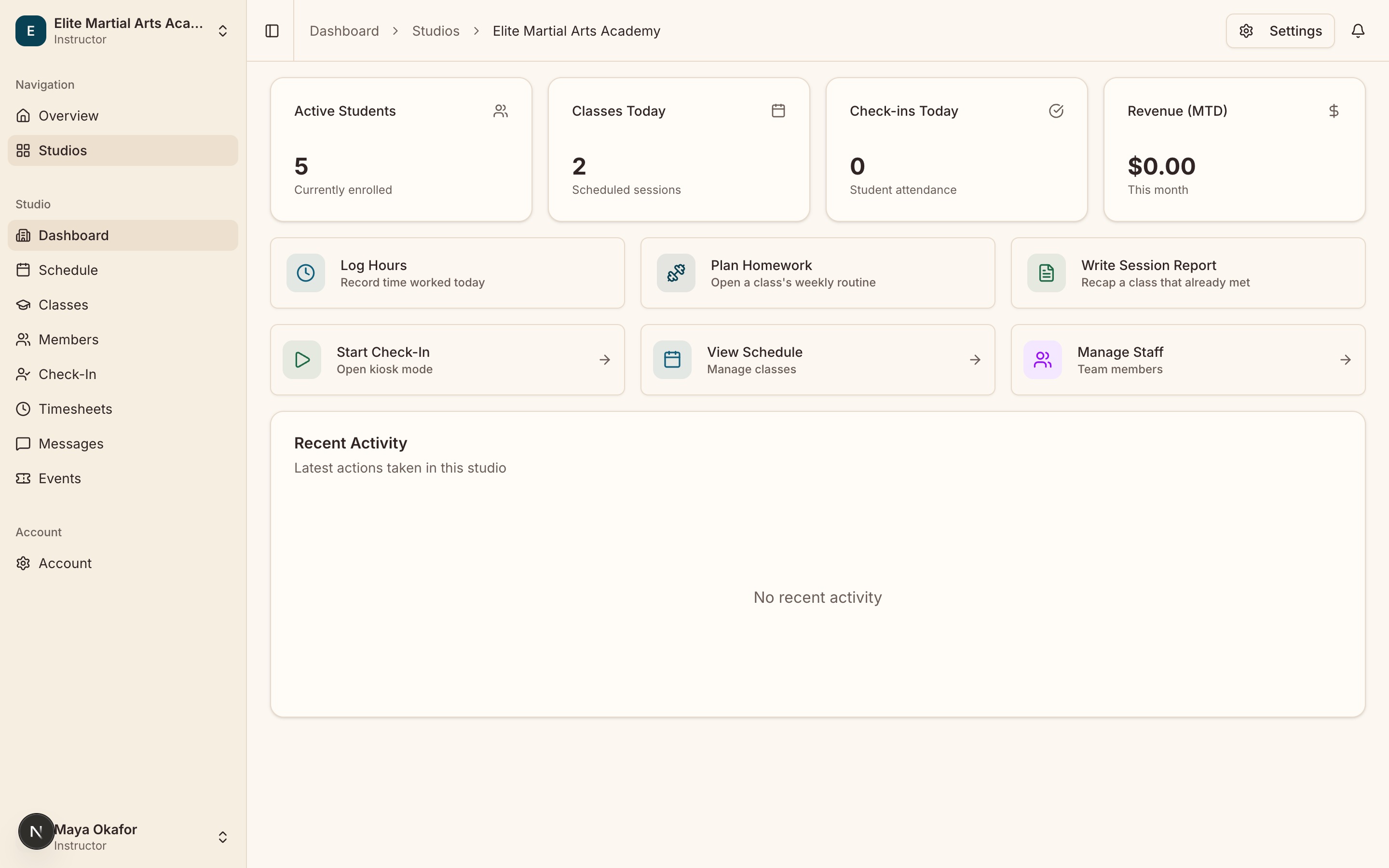The width and height of the screenshot is (1389, 868).
Task: Click the studio 'E' logo badge
Action: click(x=30, y=30)
